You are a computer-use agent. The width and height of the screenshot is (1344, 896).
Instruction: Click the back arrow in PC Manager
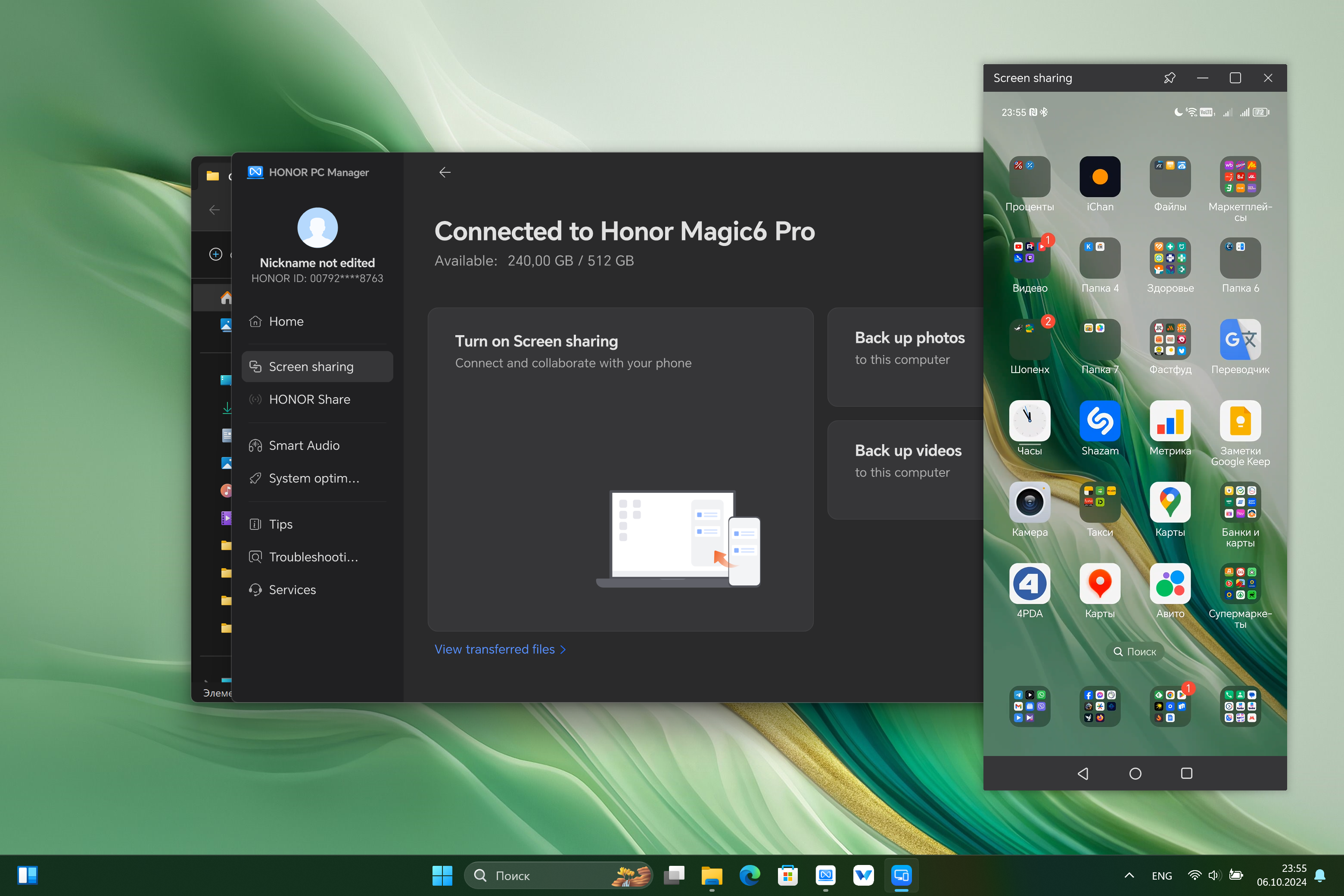tap(445, 172)
